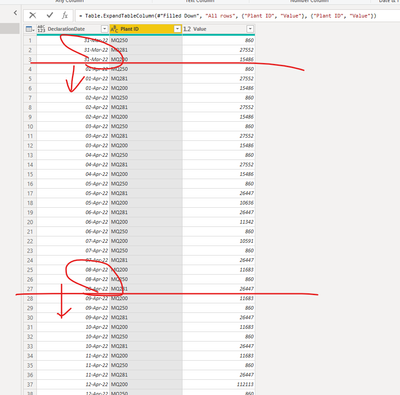Select row number 10
400x395 pixels.
click(30, 126)
